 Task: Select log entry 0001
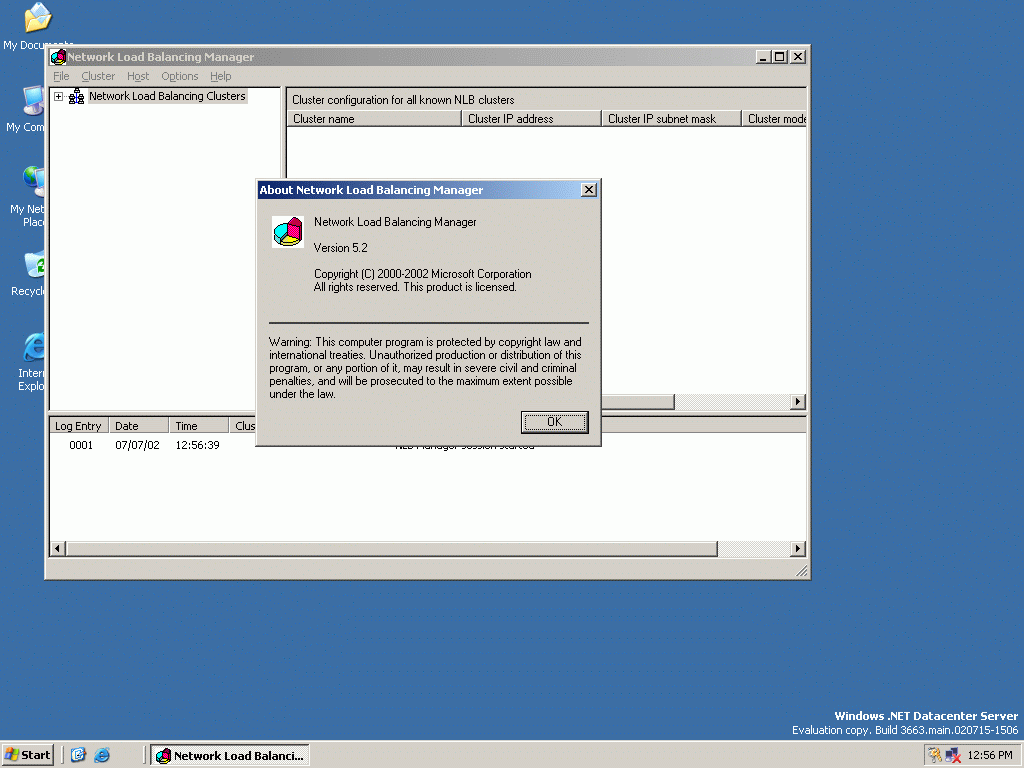click(x=81, y=445)
